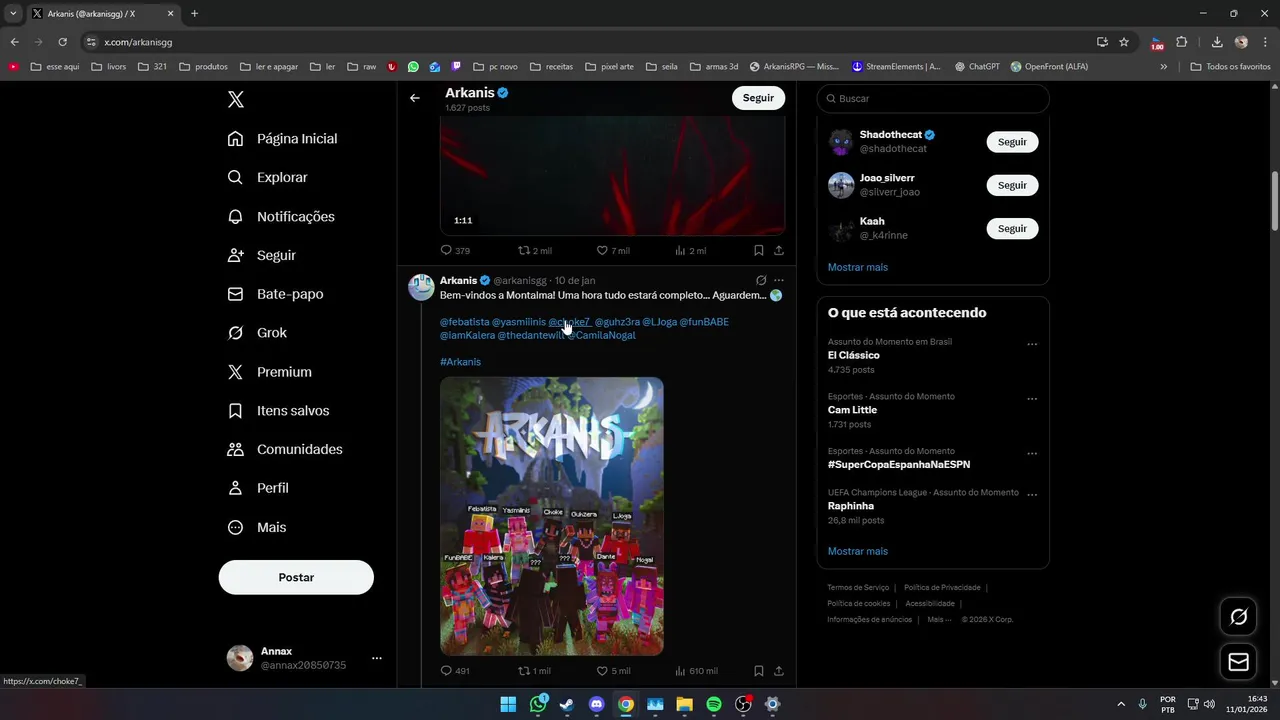Click the Política de Privacidade footer link
This screenshot has width=1280, height=720.
[x=942, y=588]
